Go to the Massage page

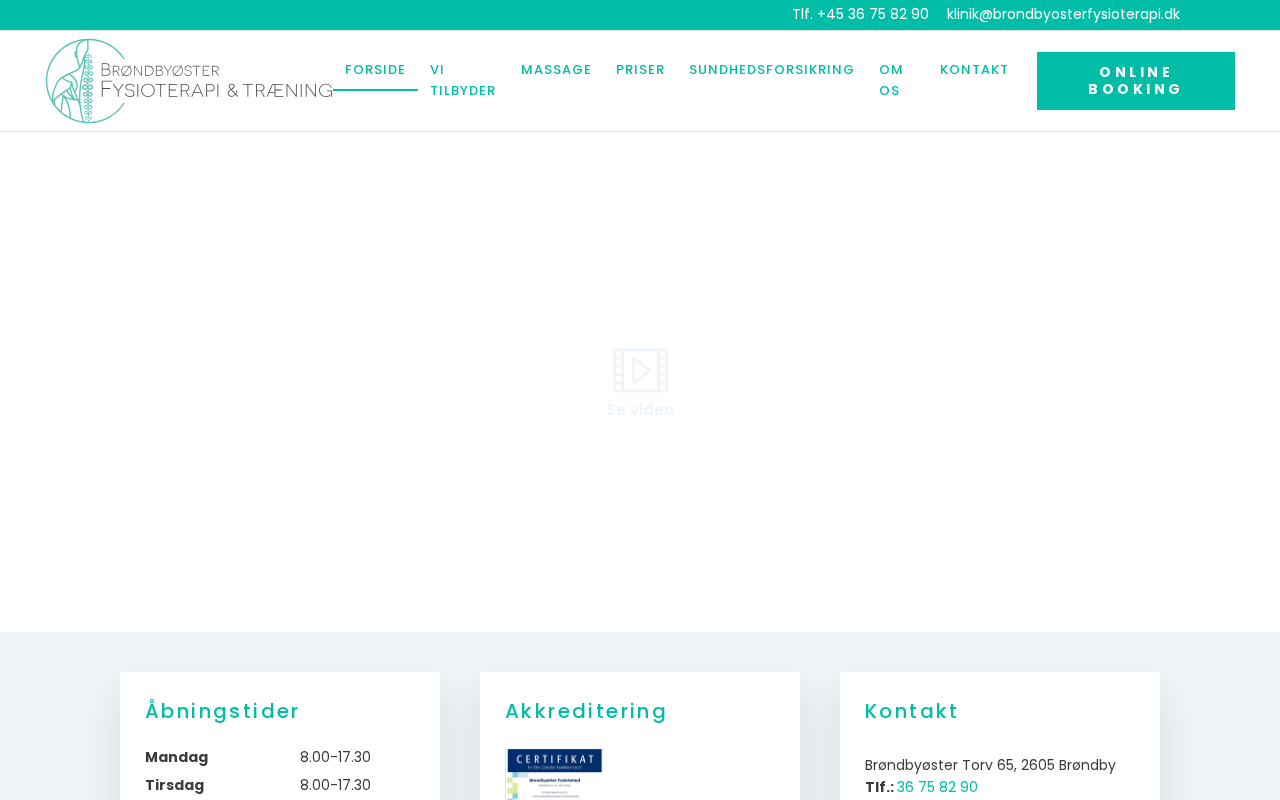556,70
